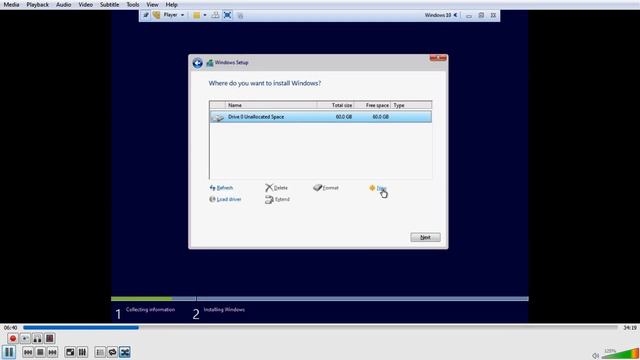Click the Free space column header
Image resolution: width=640 pixels, height=360 pixels.
click(372, 105)
